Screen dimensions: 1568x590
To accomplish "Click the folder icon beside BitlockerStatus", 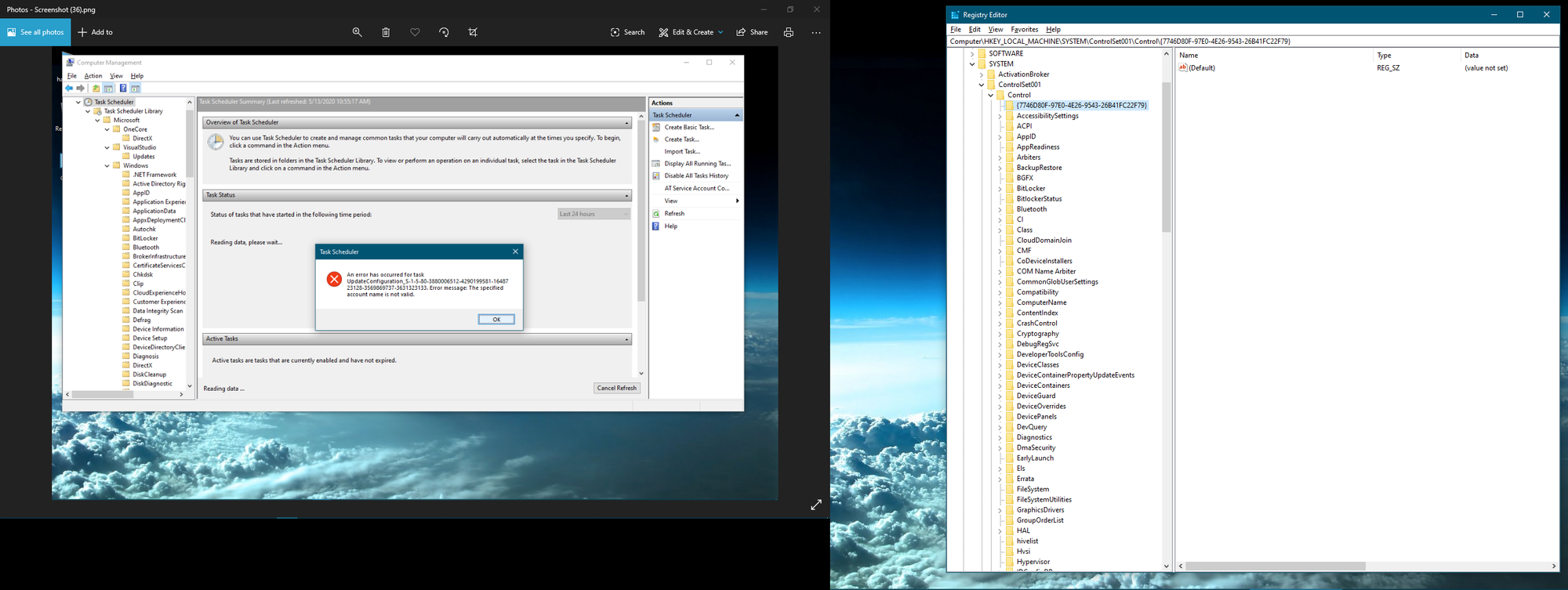I will [1010, 199].
